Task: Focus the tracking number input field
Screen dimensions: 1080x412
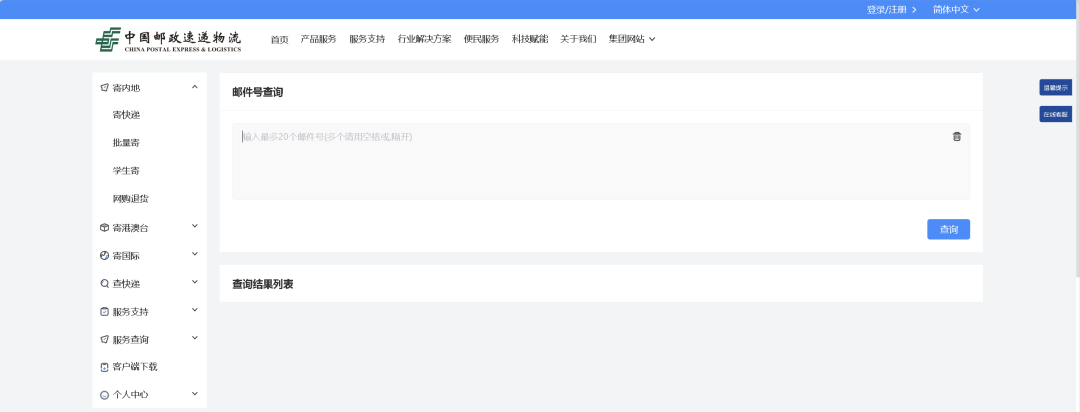Action: pyautogui.click(x=601, y=162)
